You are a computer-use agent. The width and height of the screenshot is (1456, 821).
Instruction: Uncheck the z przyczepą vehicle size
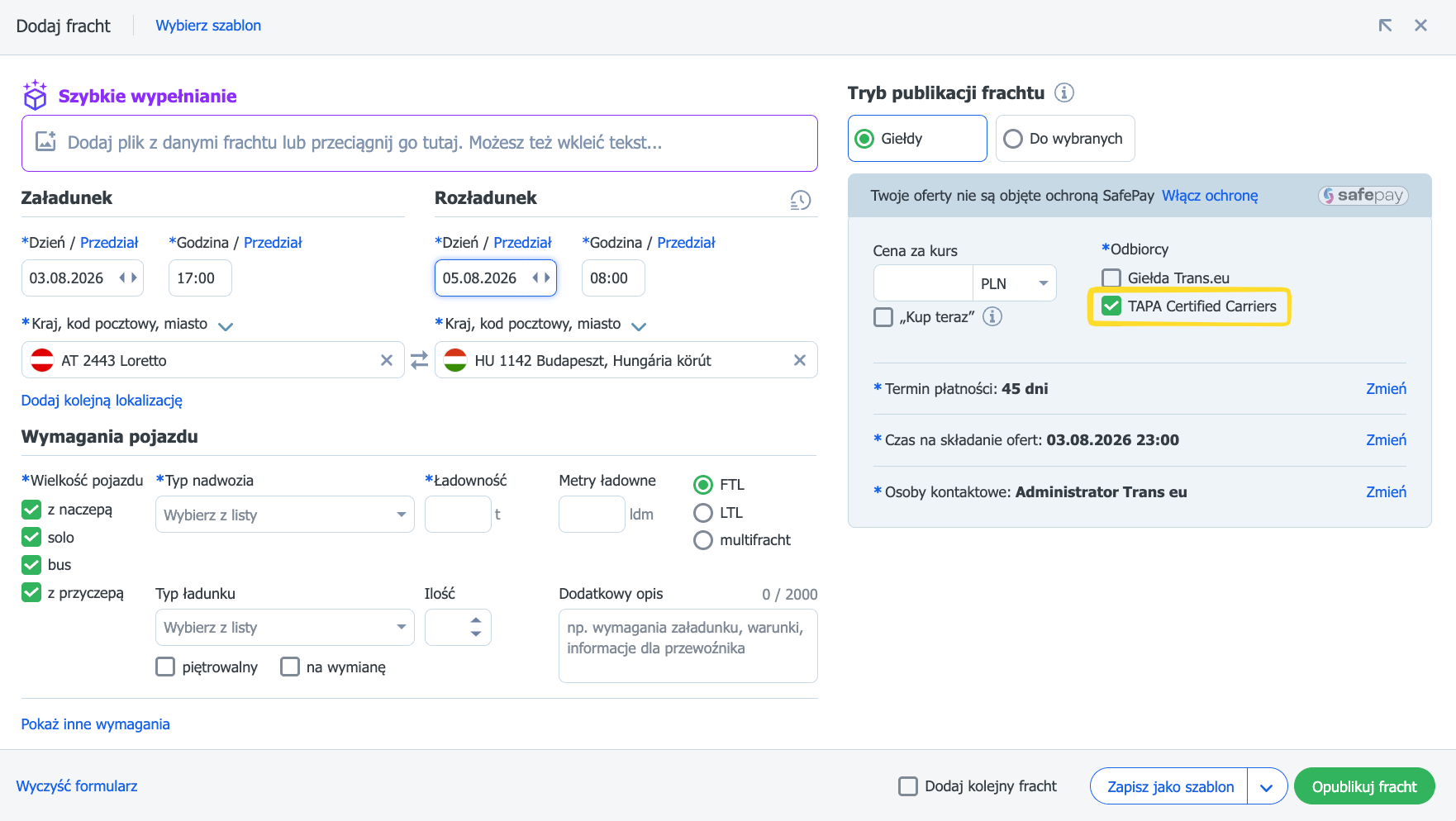point(31,593)
